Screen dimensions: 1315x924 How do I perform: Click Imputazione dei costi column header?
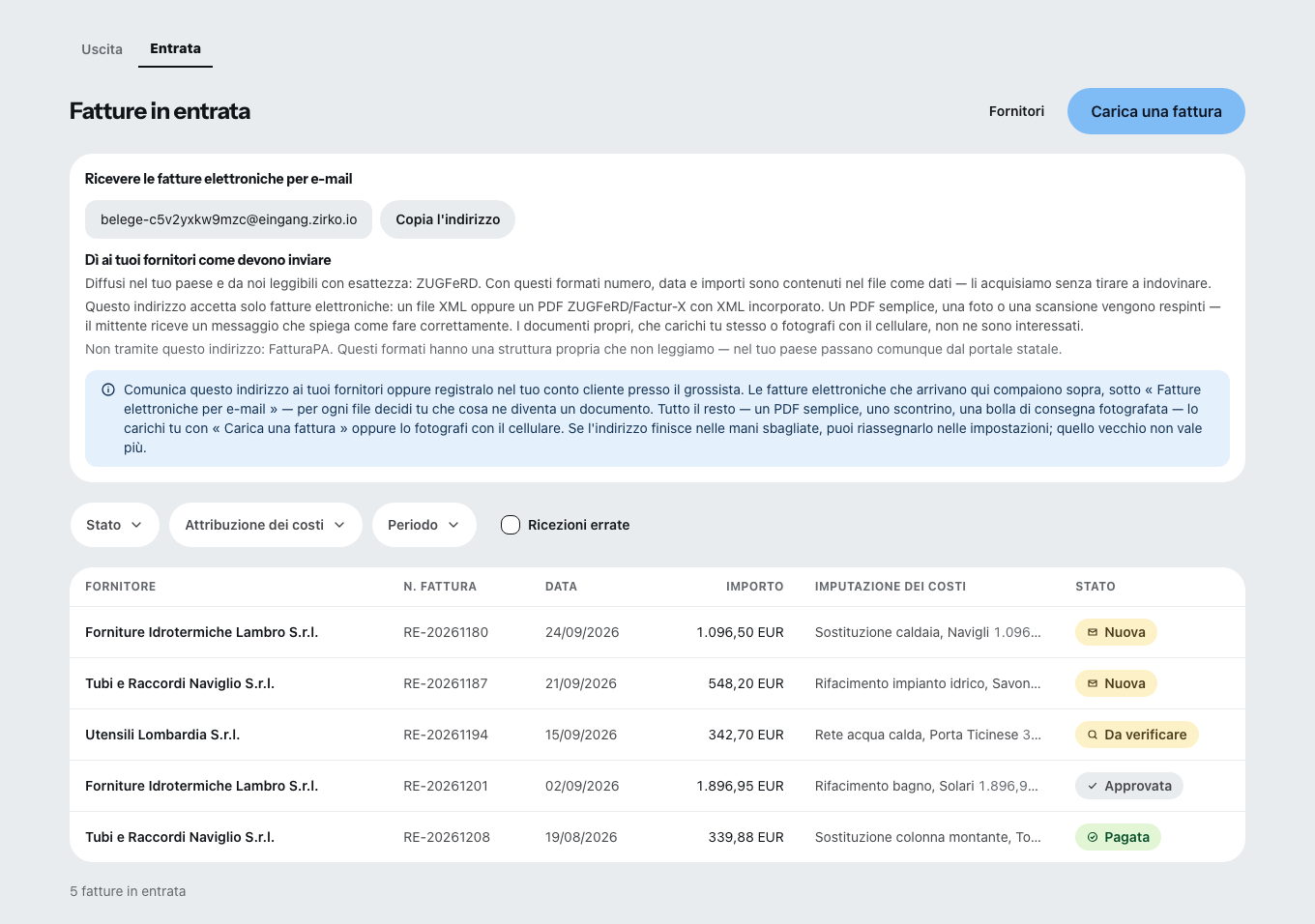coord(891,587)
